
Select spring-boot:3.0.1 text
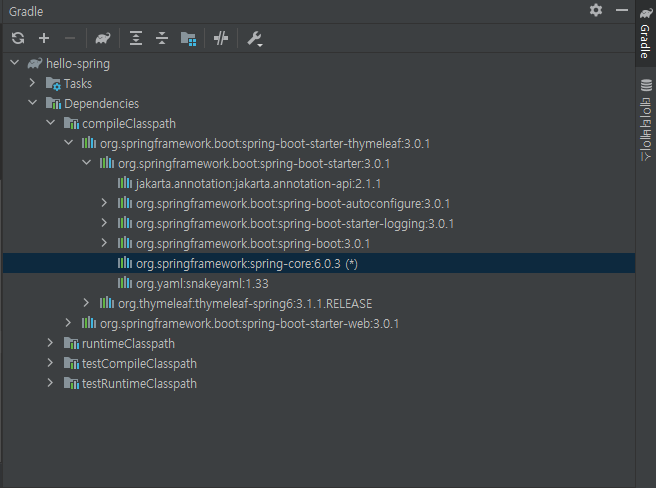pyautogui.click(x=253, y=244)
